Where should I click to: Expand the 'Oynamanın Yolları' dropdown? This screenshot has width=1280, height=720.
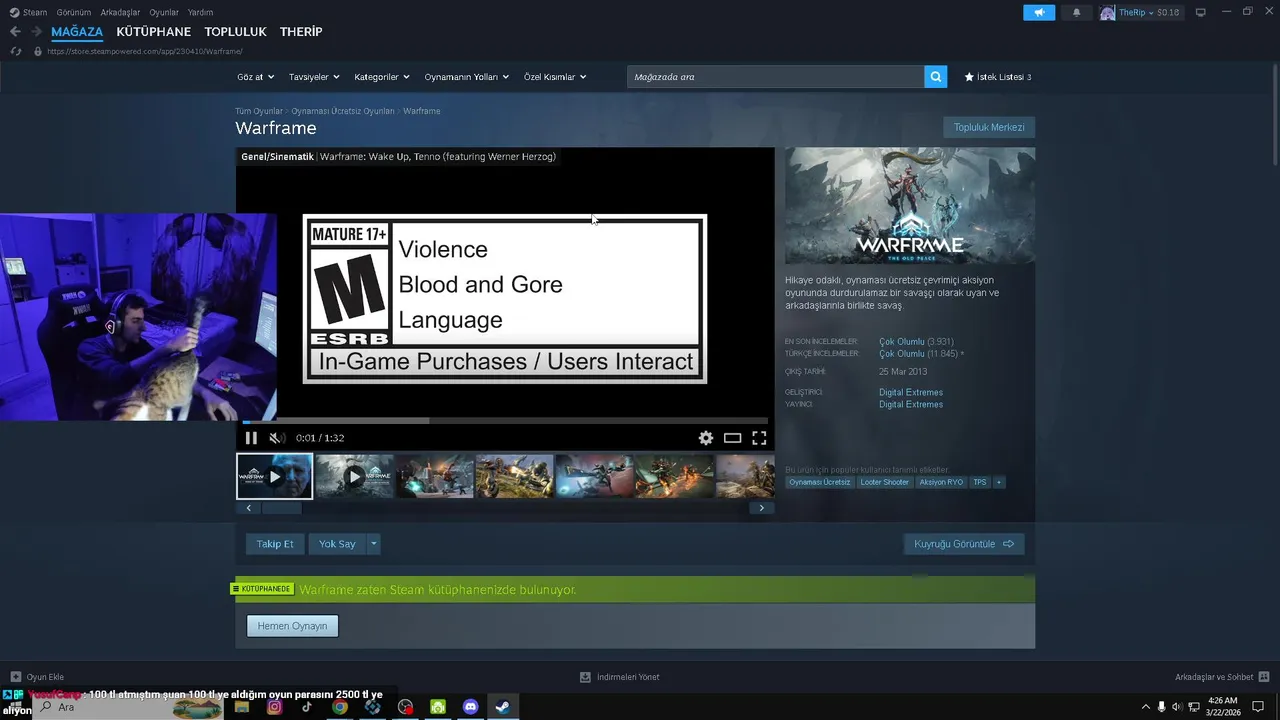(x=467, y=77)
